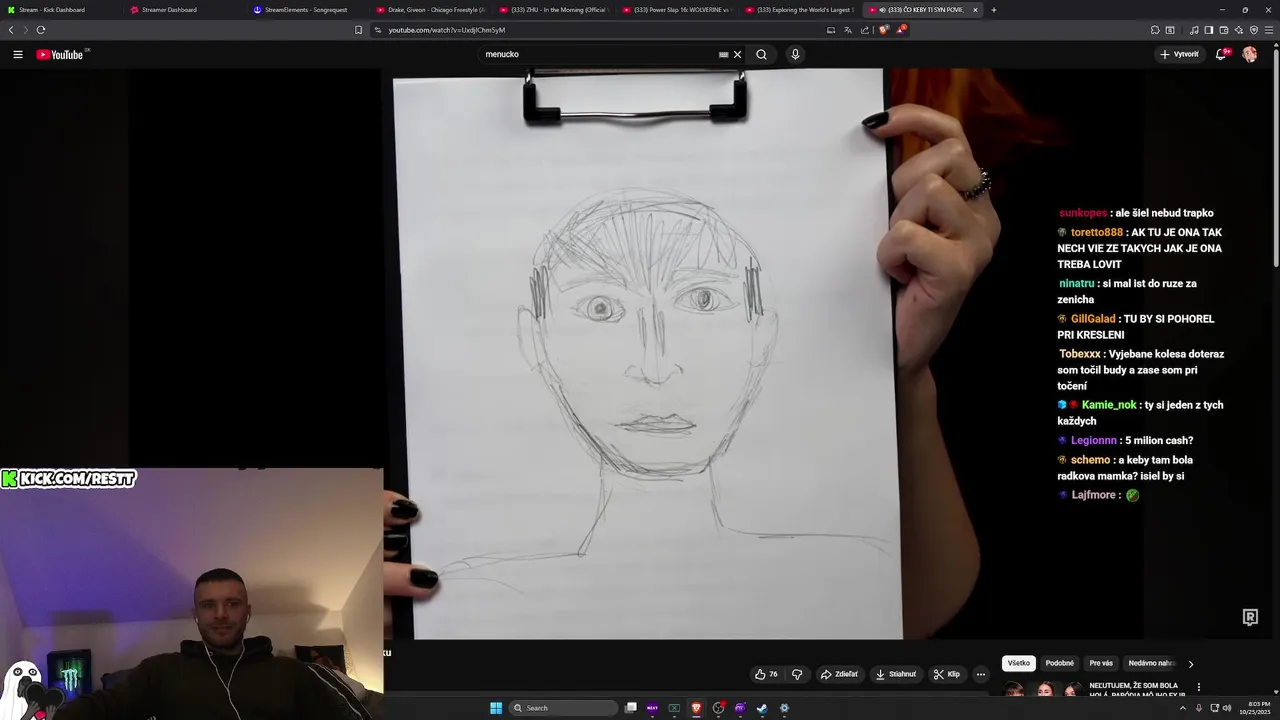Switch to Stream - Kick Dashboard tab

pyautogui.click(x=60, y=10)
